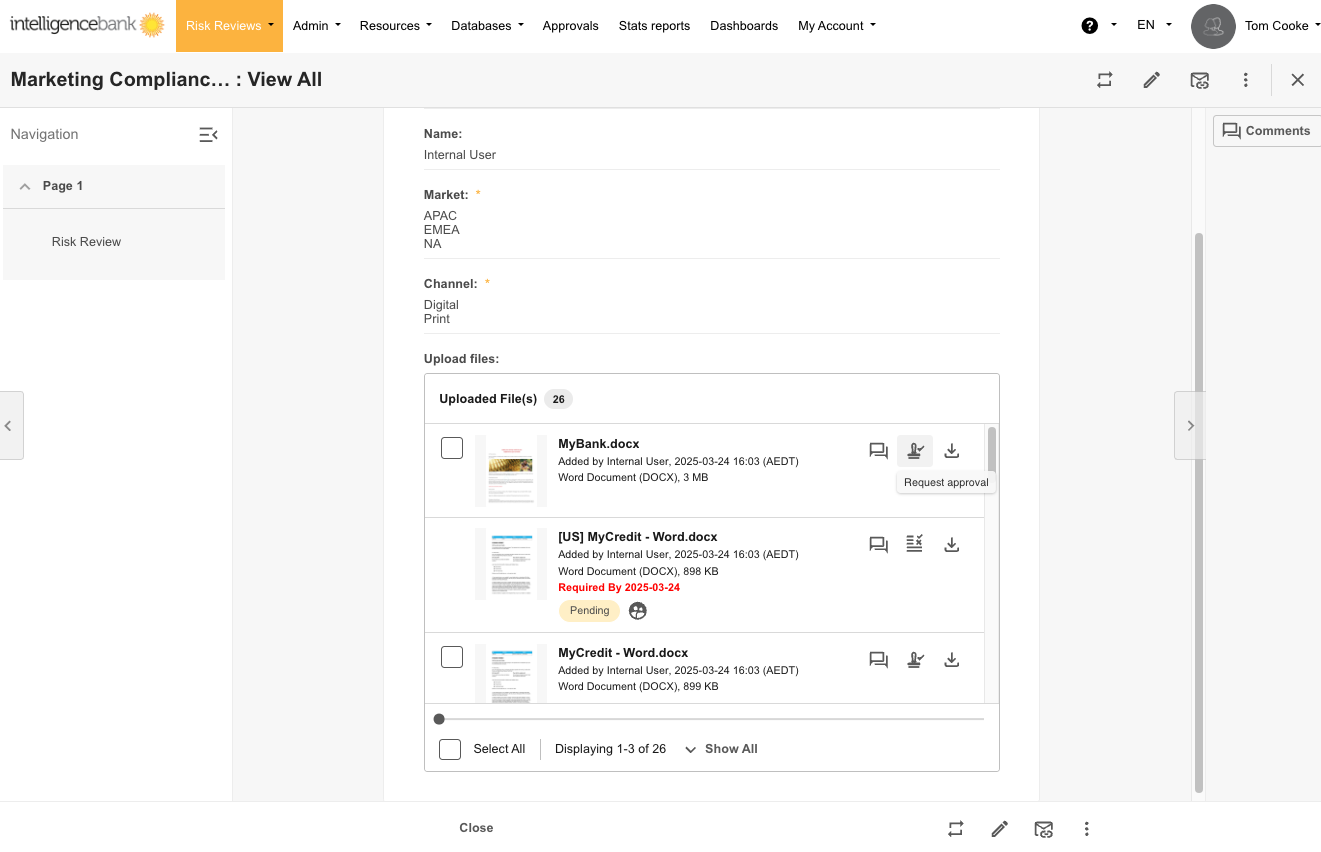
Task: Click the Marketing Compliance View All title
Action: pos(166,80)
